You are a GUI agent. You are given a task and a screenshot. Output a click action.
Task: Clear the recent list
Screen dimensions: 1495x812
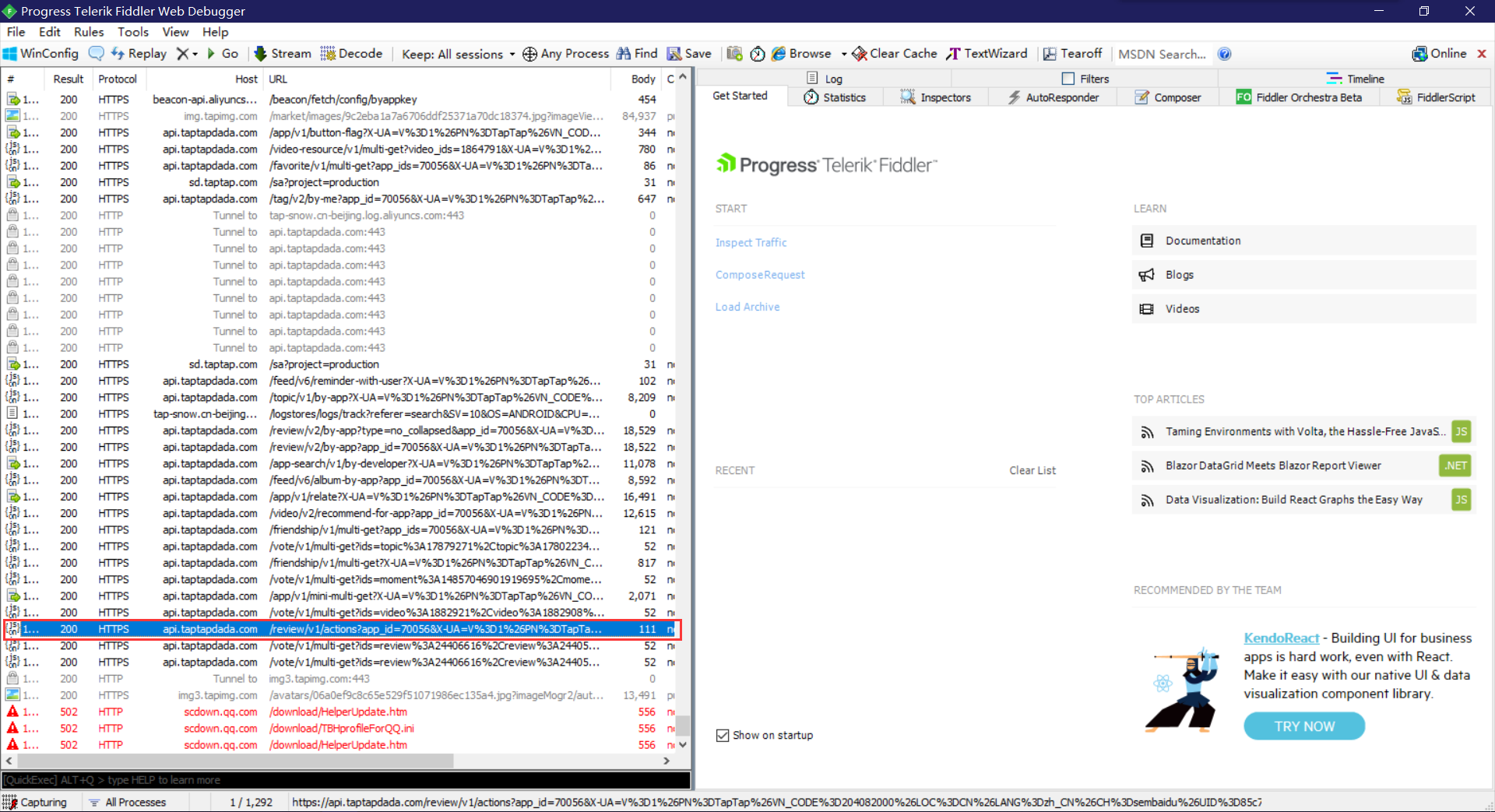tap(1032, 470)
